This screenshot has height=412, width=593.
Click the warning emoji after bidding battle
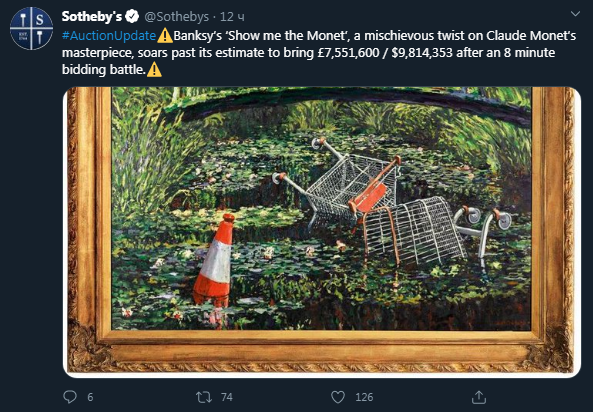[x=154, y=70]
